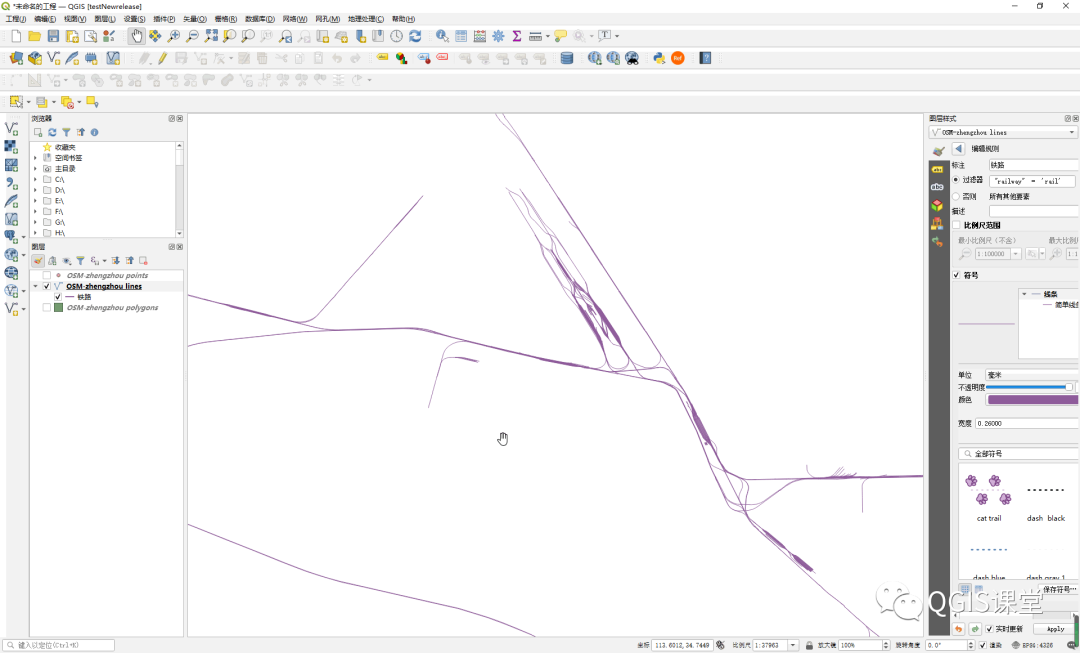Viewport: 1080px width, 653px height.
Task: Open the 图层 menu
Action: 105,19
